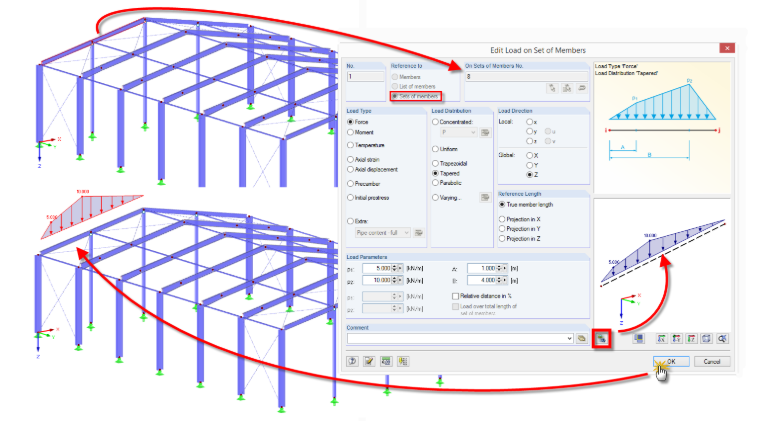Screen dimensions: 760x421
Task: Open the comment library icon
Action: click(x=582, y=339)
